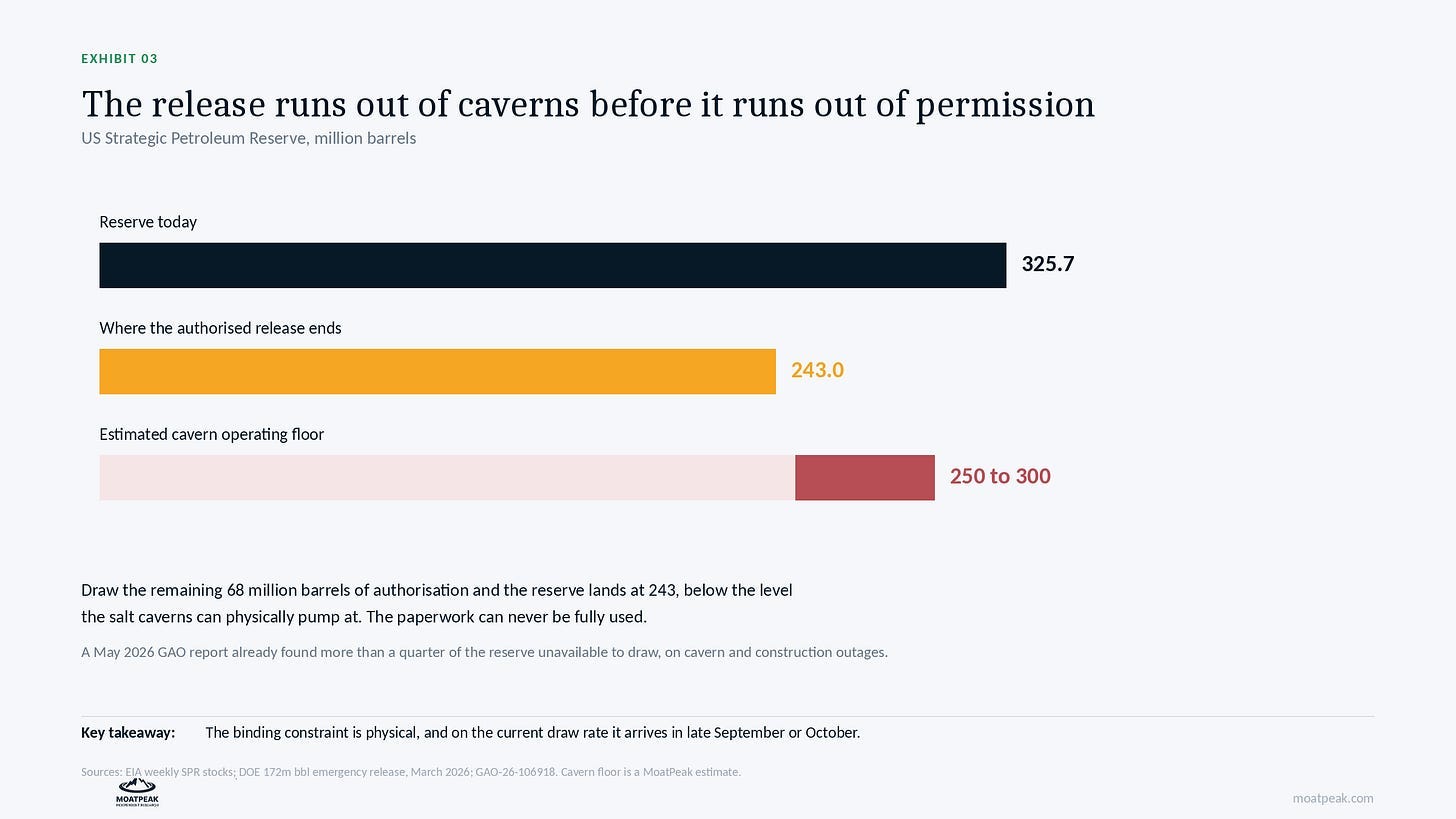This screenshot has height=819, width=1456.
Task: Select the Estimated cavern operating floor label
Action: [x=212, y=434]
